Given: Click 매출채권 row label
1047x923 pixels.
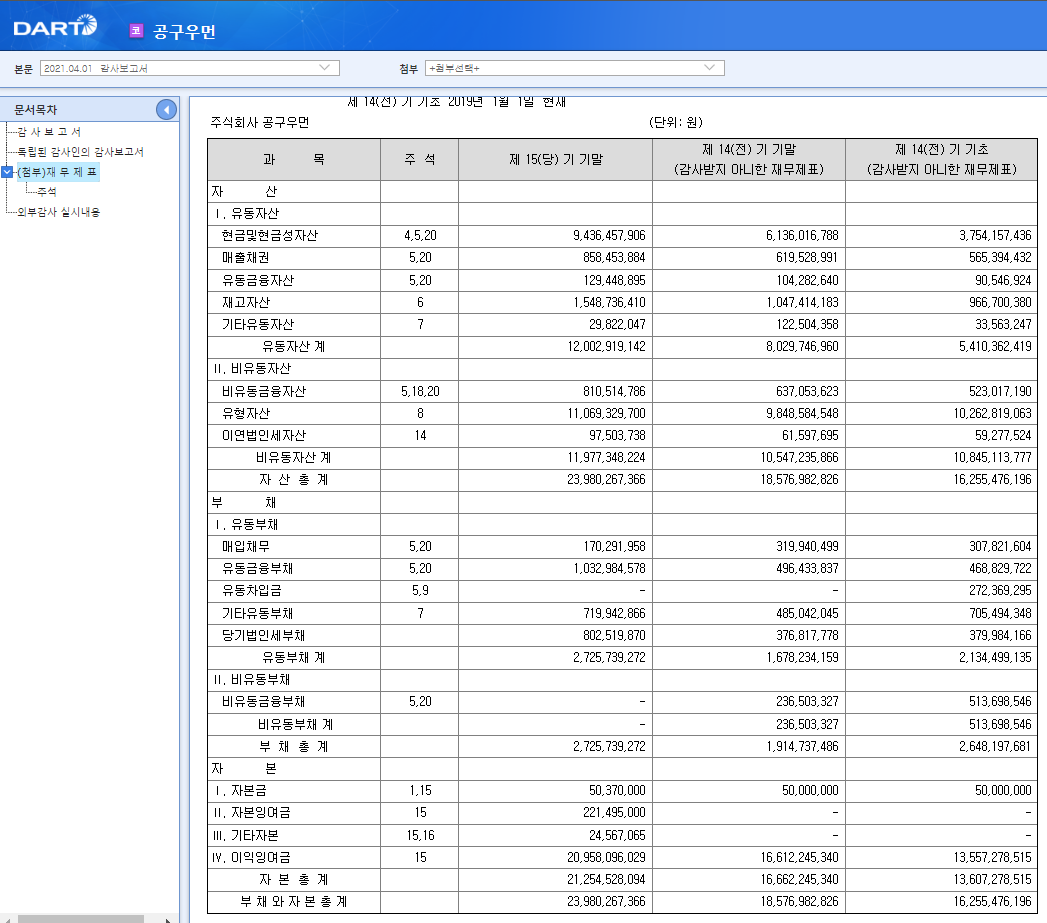Looking at the screenshot, I should click(x=246, y=258).
